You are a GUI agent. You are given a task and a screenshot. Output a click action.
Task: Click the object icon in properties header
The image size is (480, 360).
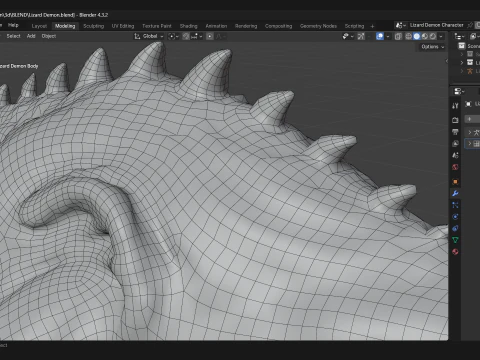click(468, 104)
